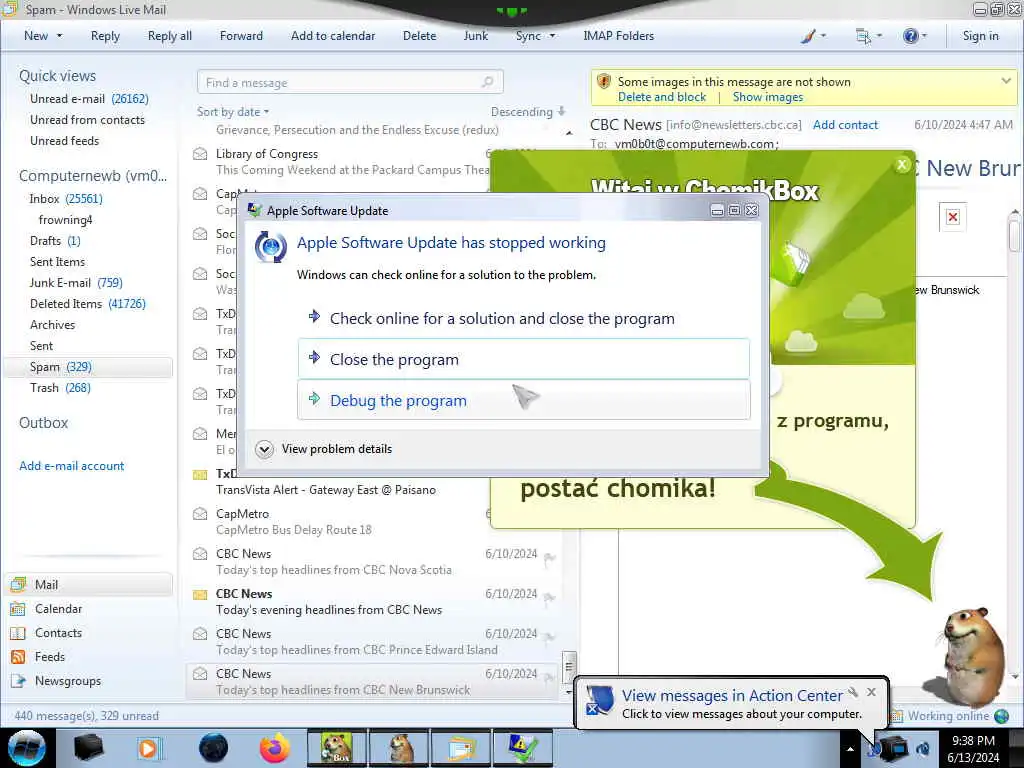Open the Sync dropdown arrow
Image resolution: width=1024 pixels, height=768 pixels.
click(x=552, y=36)
